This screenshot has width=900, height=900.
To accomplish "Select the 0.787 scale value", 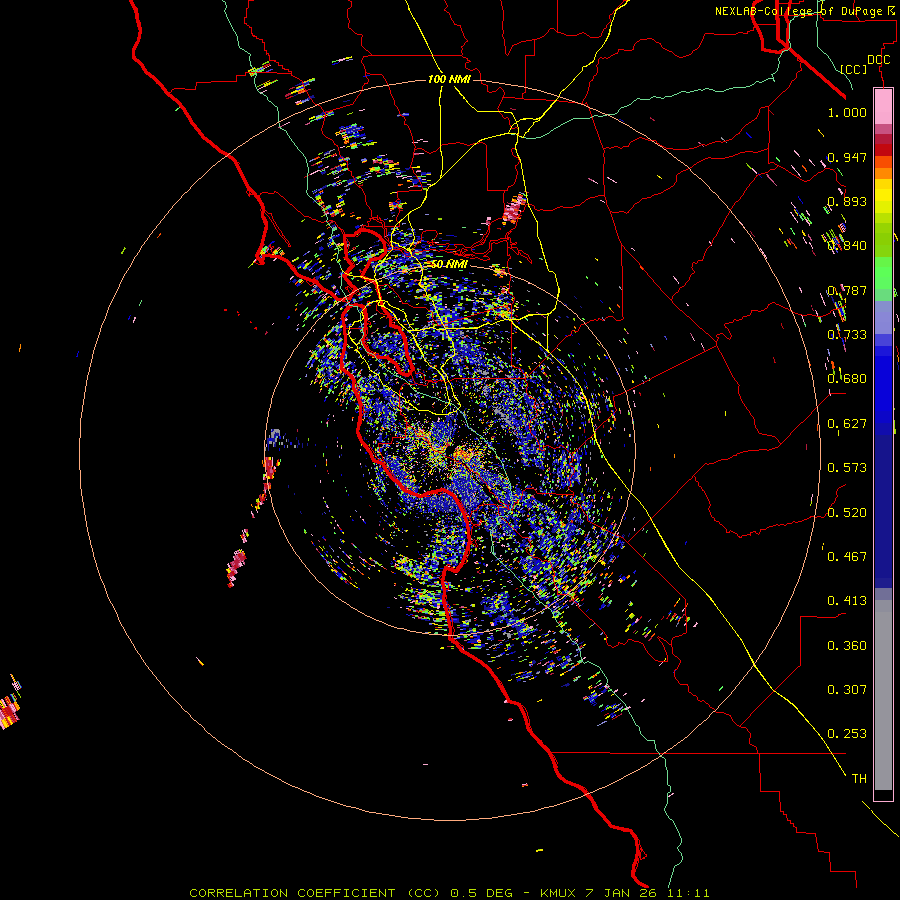I will click(x=847, y=290).
